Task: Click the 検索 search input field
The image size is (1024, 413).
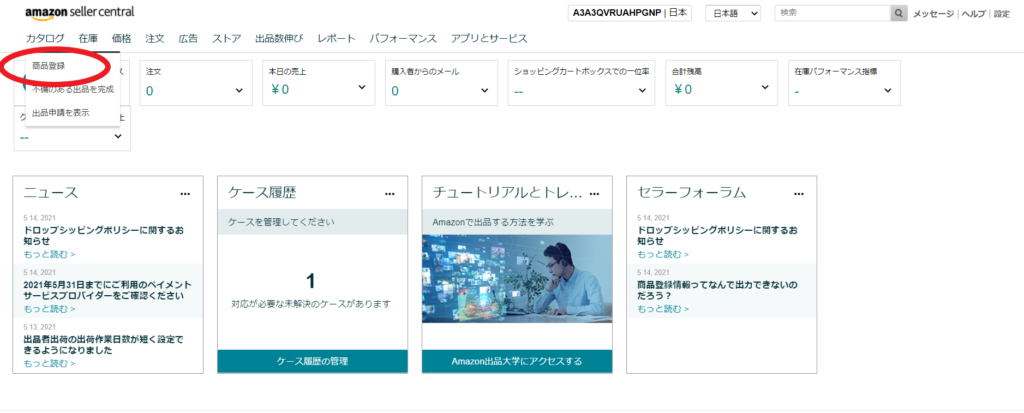Action: click(x=833, y=14)
